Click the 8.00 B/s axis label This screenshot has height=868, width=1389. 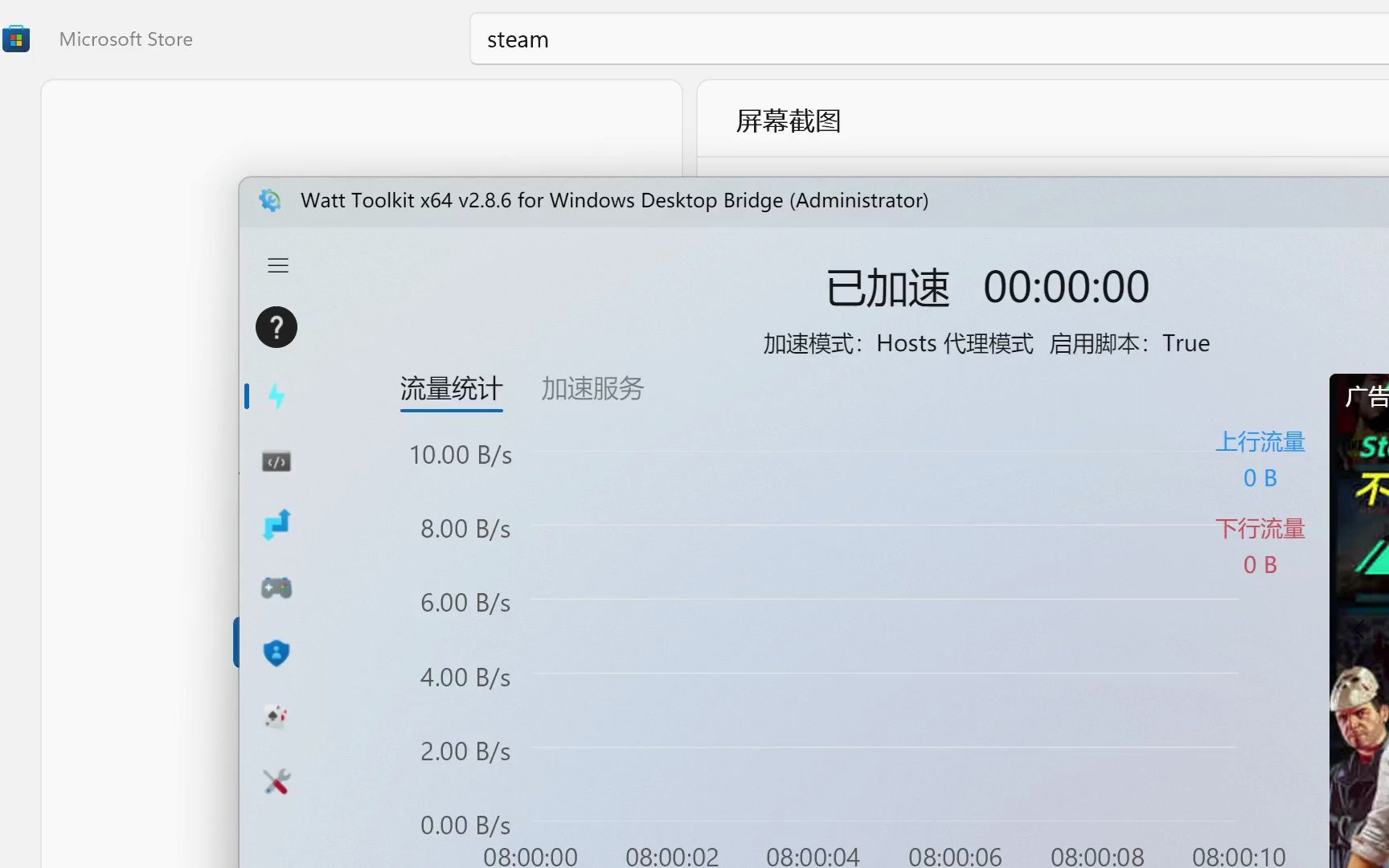pyautogui.click(x=465, y=529)
